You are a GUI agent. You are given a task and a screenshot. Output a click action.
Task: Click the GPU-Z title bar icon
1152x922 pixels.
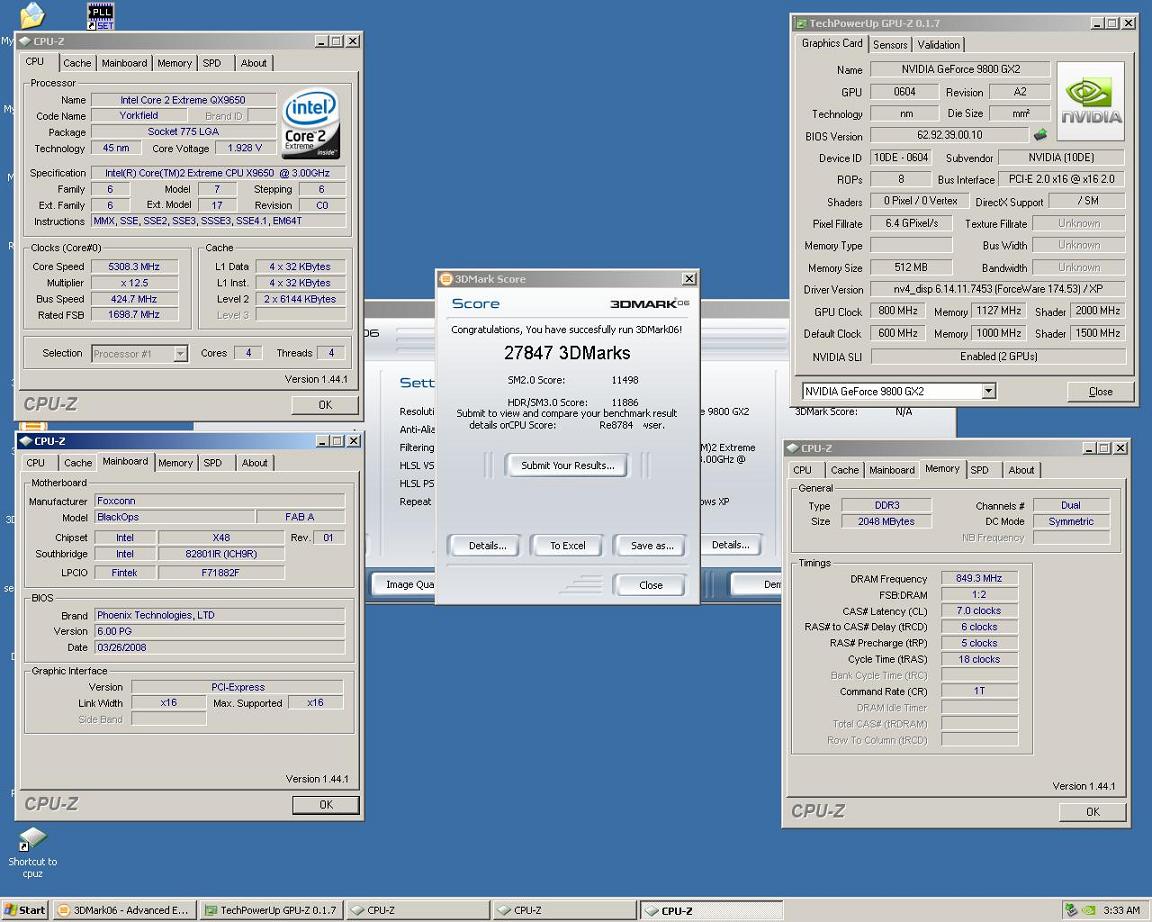pos(802,24)
